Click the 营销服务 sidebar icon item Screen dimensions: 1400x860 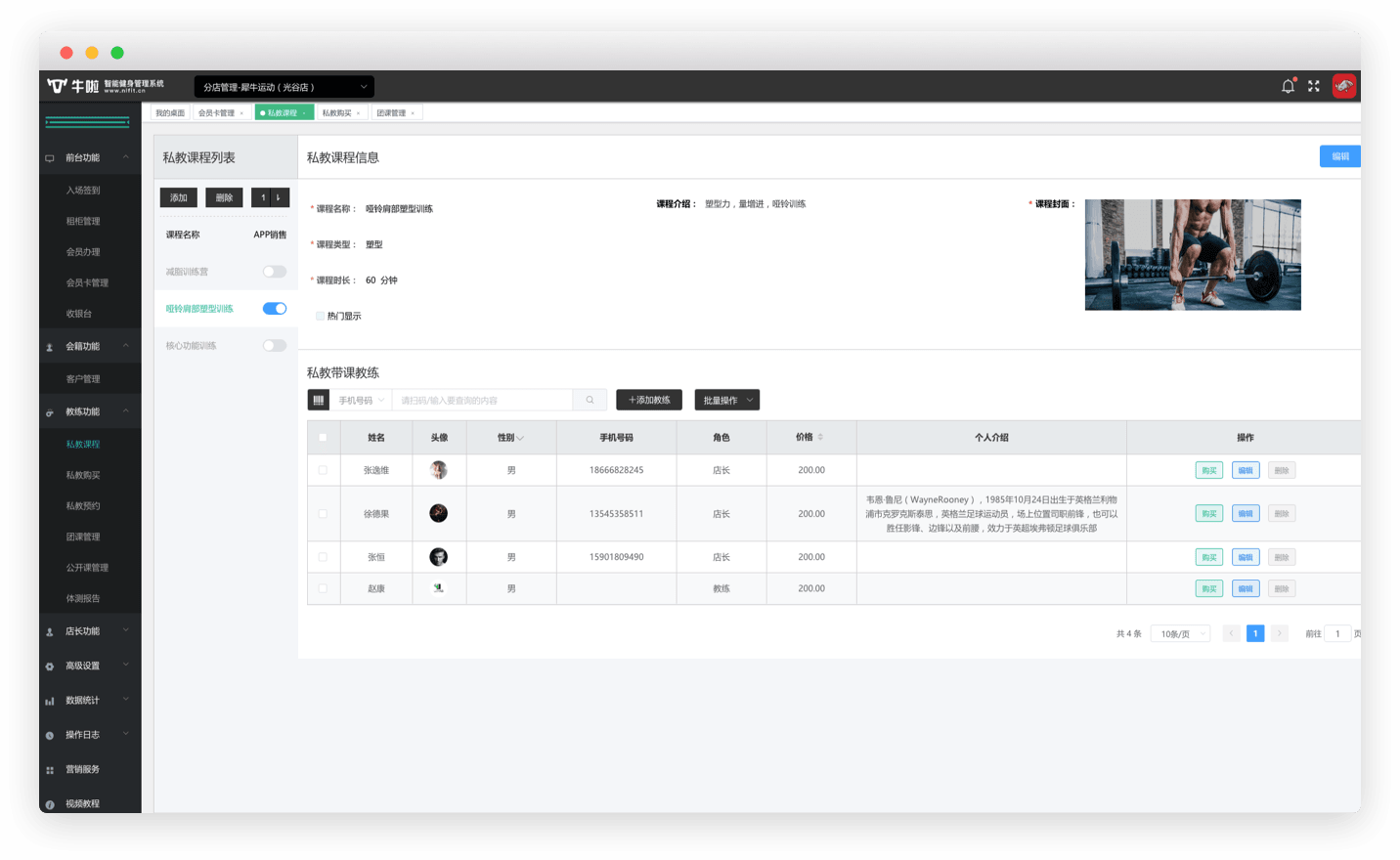(82, 769)
